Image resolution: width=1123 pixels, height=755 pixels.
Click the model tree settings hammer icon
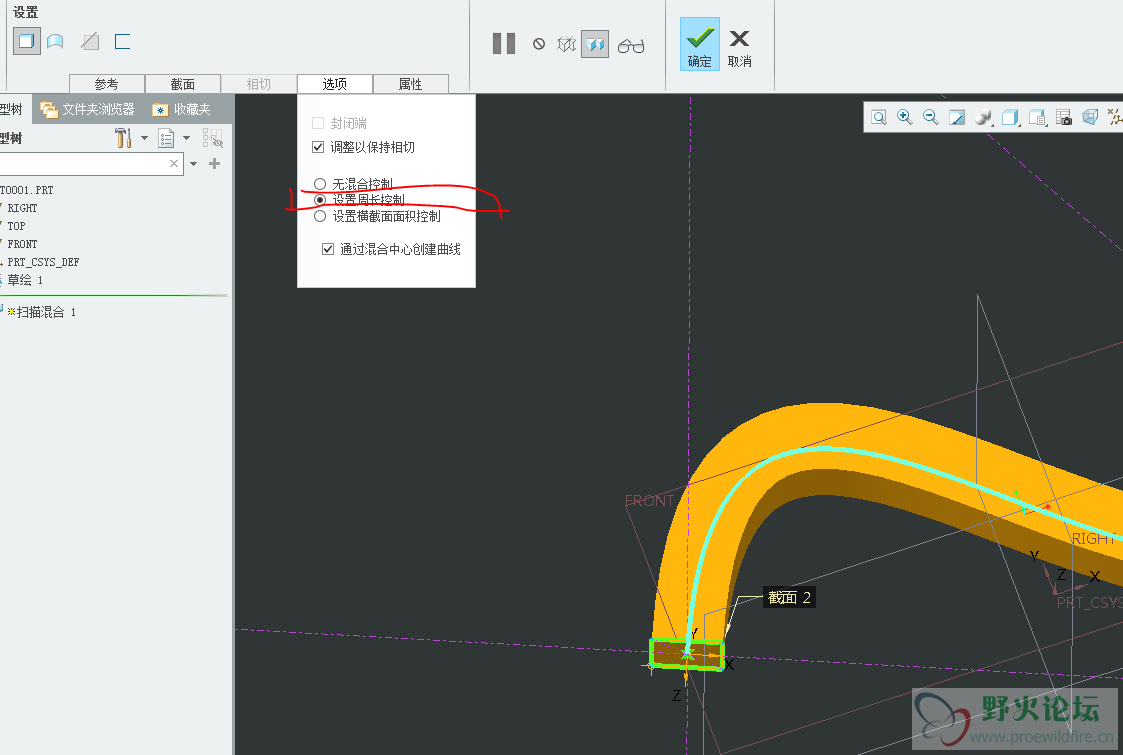(123, 138)
